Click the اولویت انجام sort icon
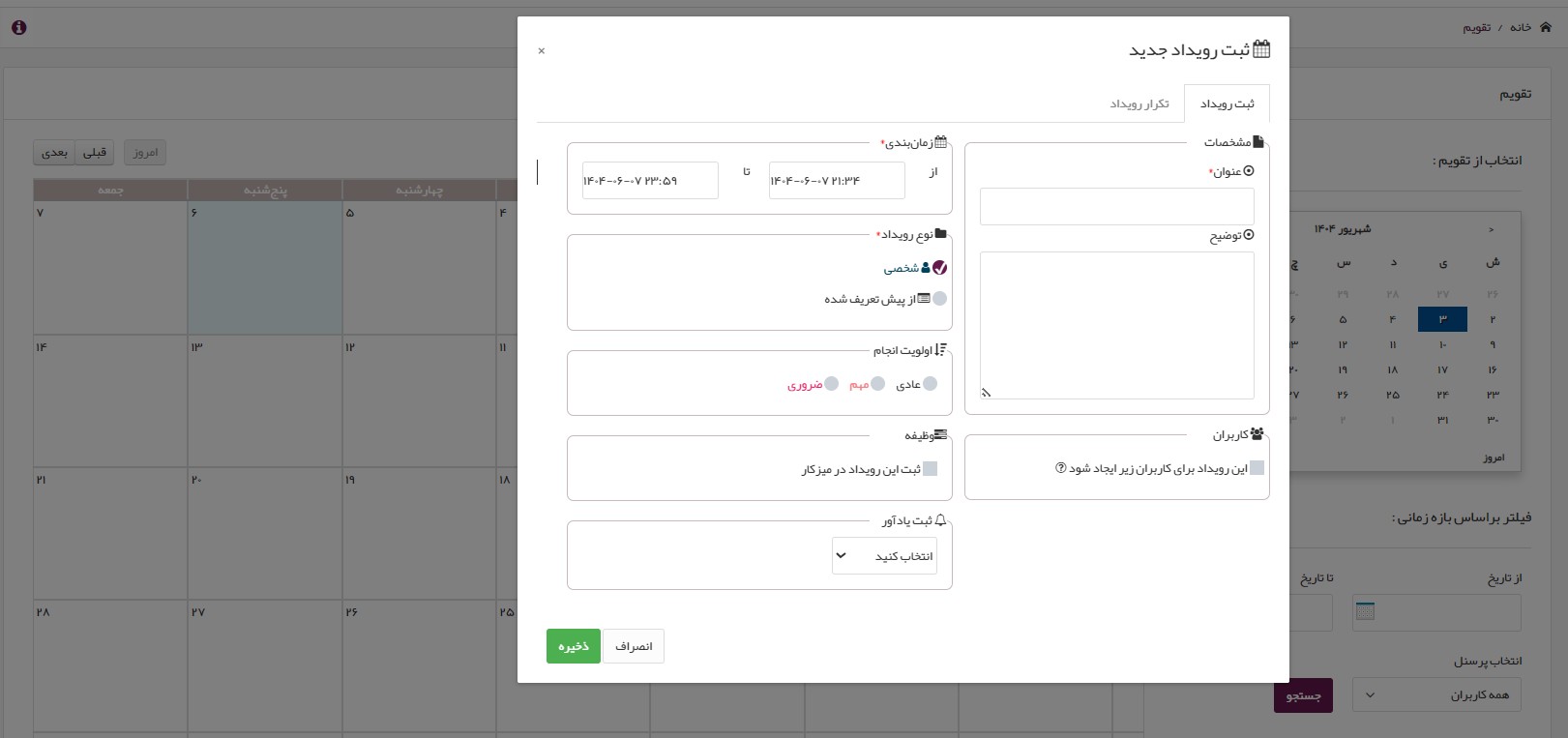The image size is (1568, 738). point(941,350)
